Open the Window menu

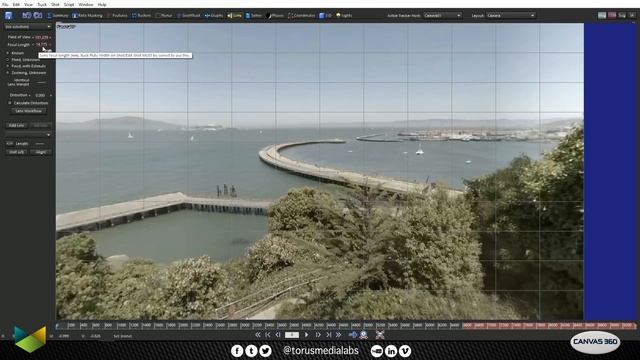(86, 4)
